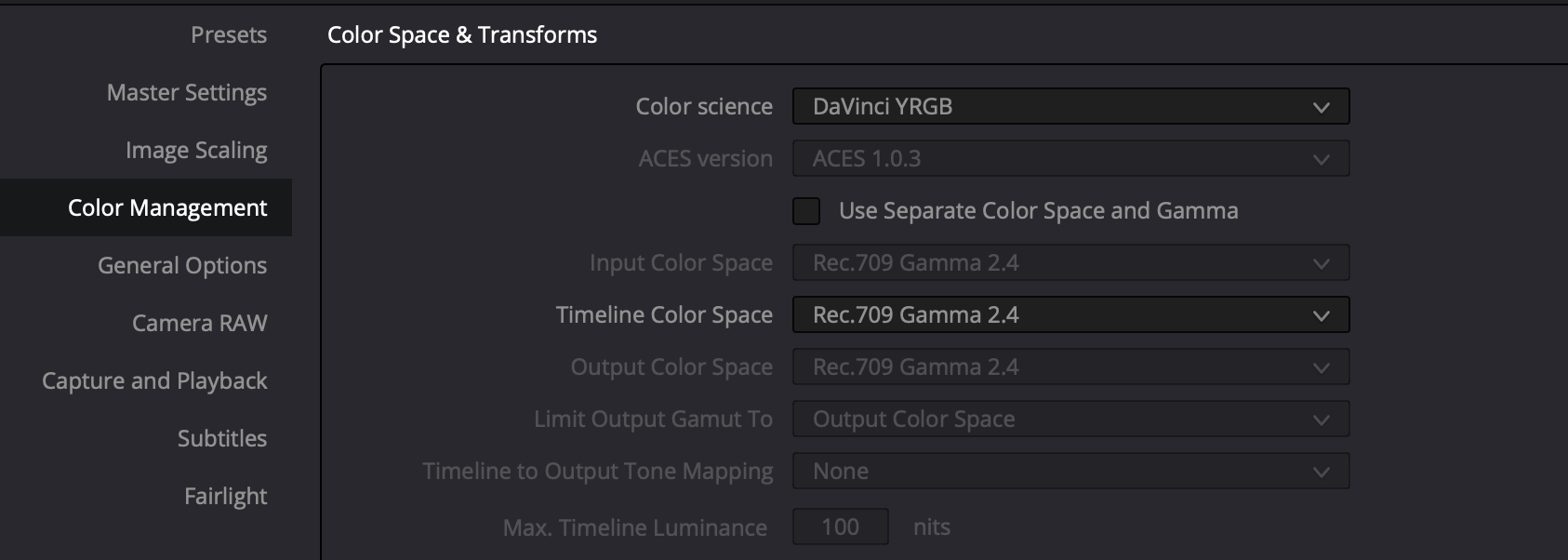Select the Color Management section
1568x560 pixels.
tap(146, 207)
